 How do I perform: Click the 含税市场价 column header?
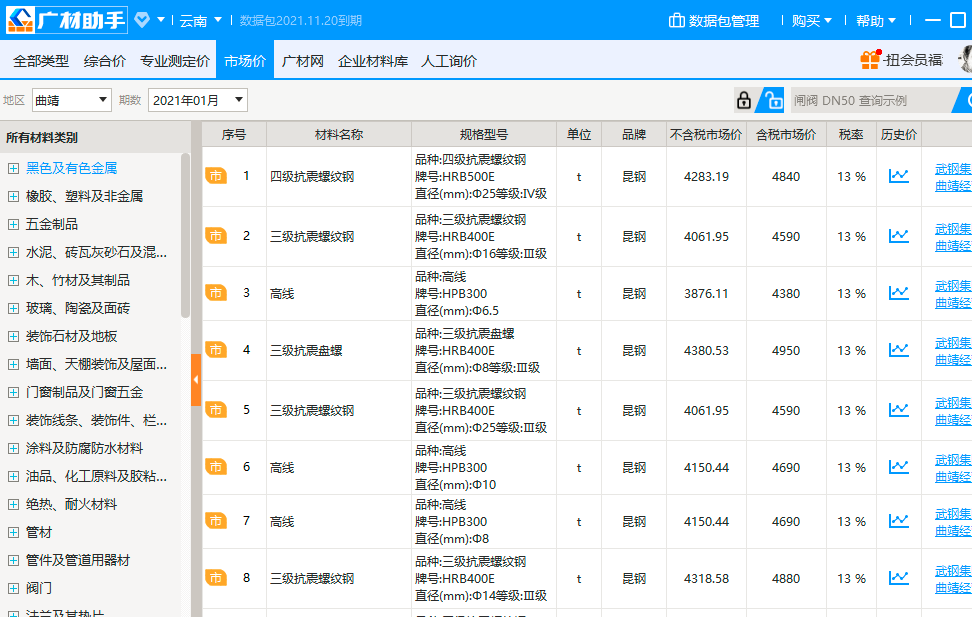pos(786,135)
